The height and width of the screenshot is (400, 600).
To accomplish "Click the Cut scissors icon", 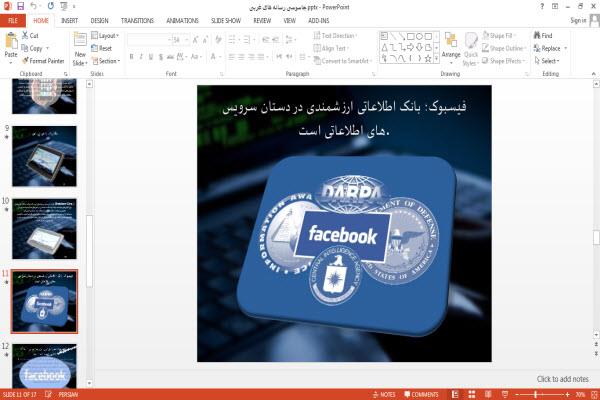I will coord(25,35).
